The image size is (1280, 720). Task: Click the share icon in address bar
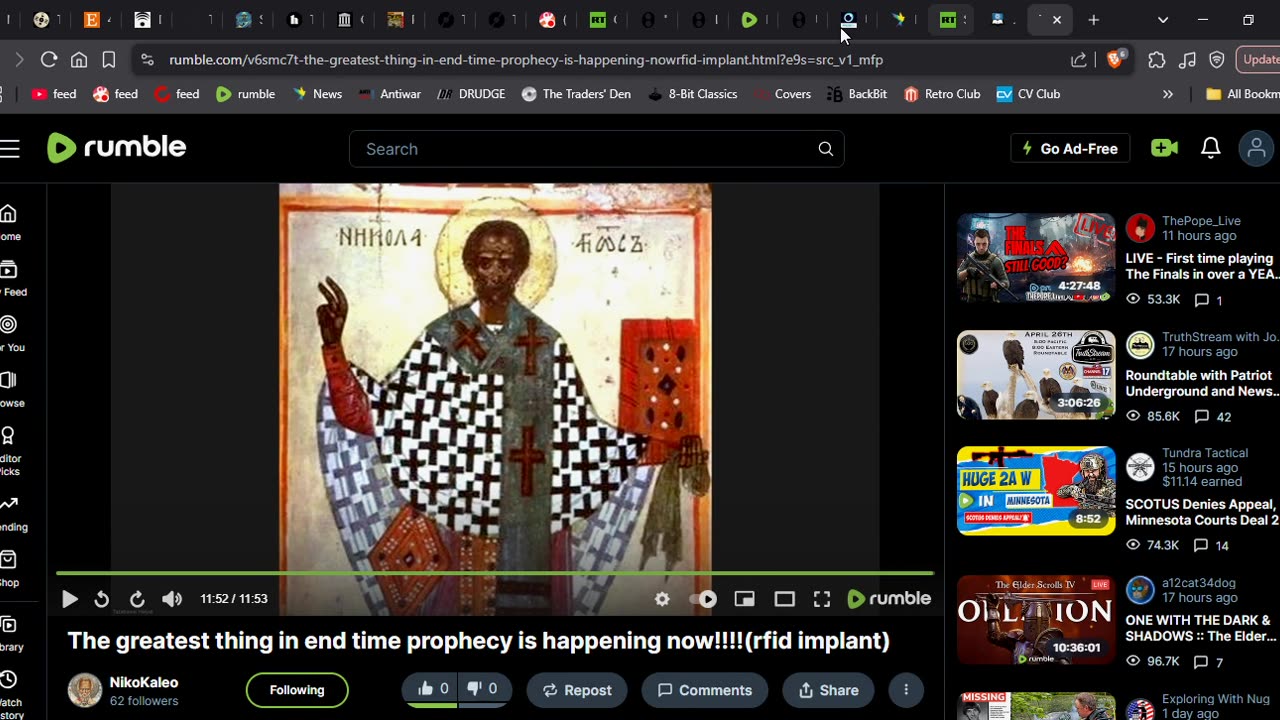tap(1079, 60)
